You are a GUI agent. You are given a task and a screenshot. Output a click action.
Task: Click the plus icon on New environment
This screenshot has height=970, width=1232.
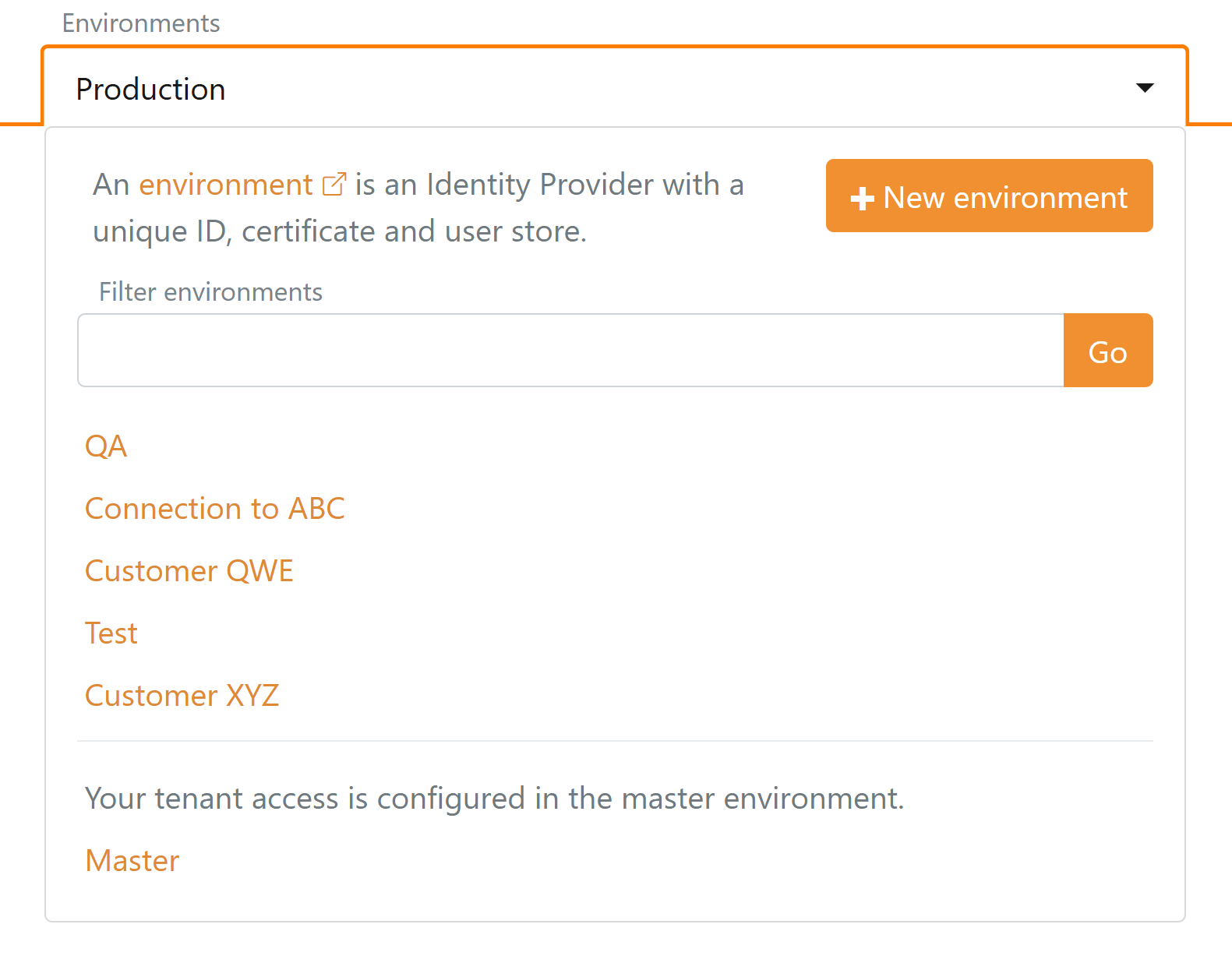(862, 199)
